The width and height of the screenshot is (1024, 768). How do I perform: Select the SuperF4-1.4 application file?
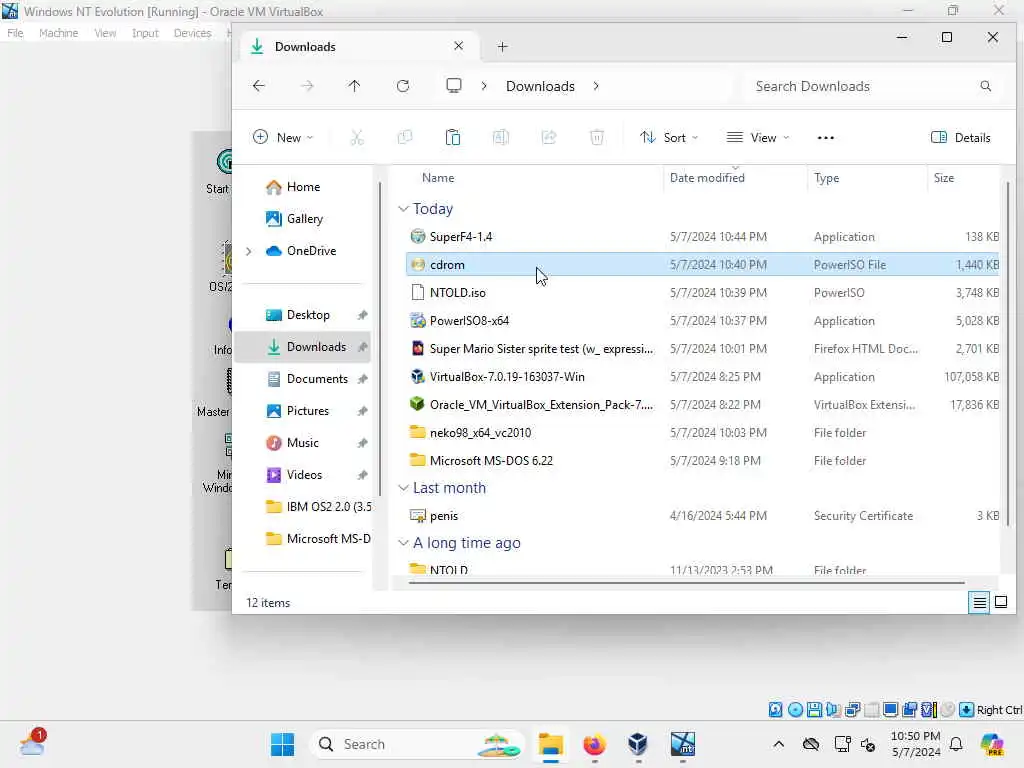703,236
